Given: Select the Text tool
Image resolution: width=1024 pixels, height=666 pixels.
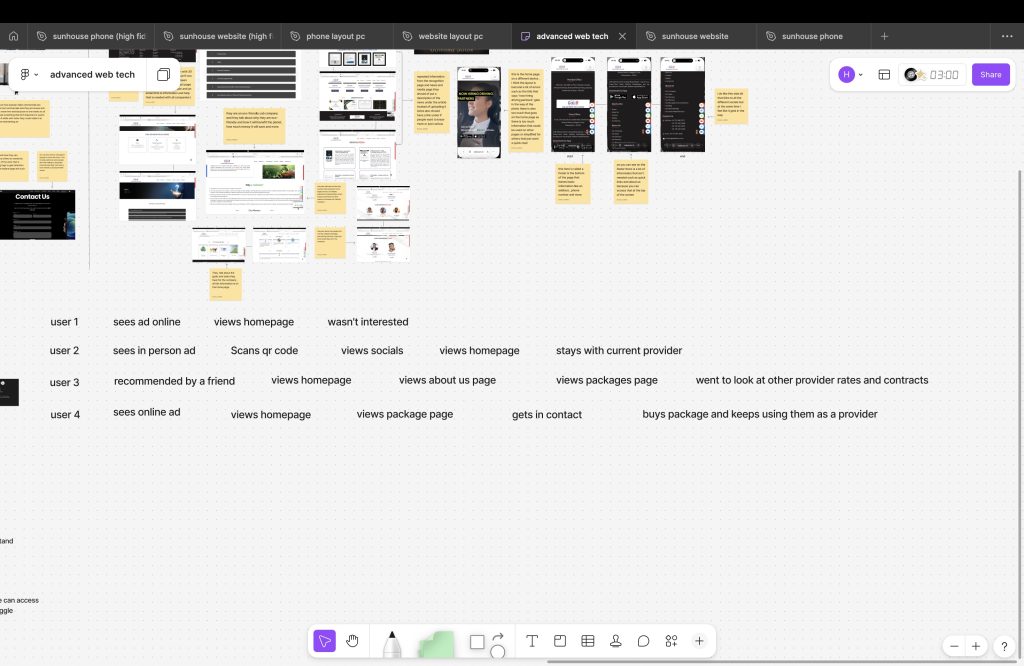Looking at the screenshot, I should pyautogui.click(x=532, y=641).
